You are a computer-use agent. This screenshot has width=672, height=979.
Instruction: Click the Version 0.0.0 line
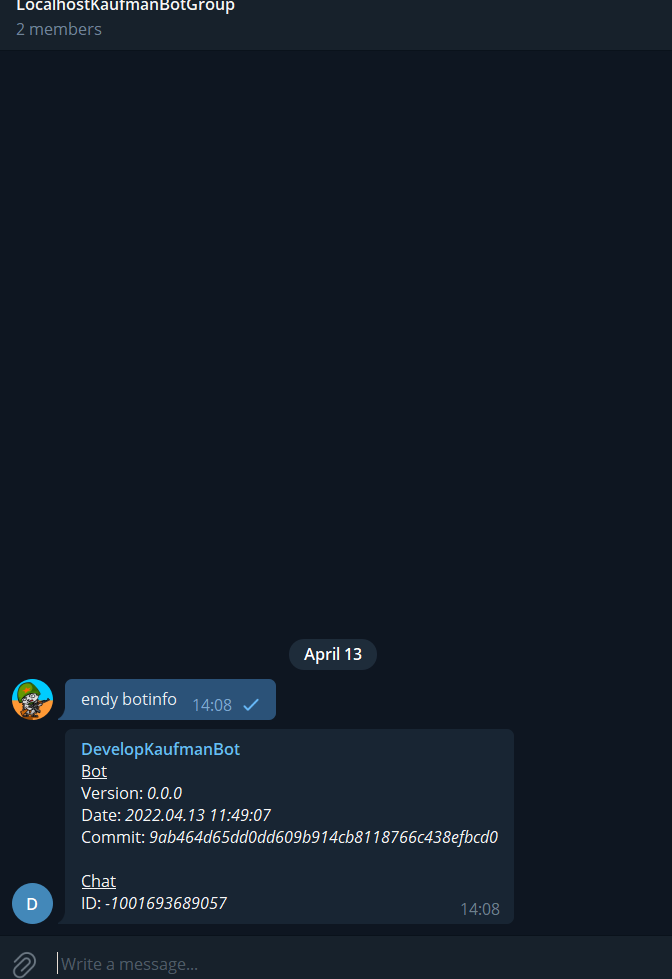[132, 794]
